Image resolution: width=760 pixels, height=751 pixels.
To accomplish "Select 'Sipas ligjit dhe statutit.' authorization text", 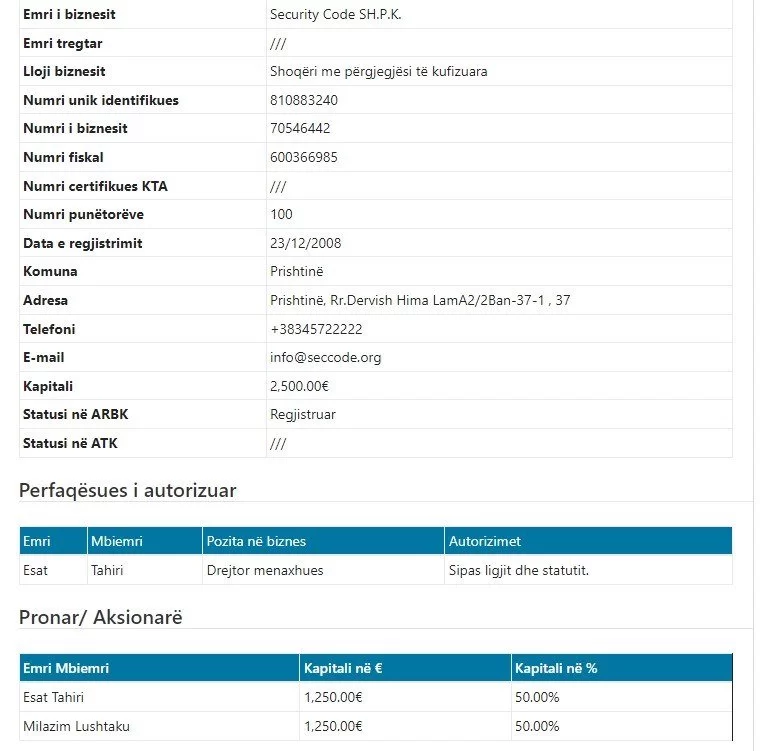I will (x=519, y=571).
